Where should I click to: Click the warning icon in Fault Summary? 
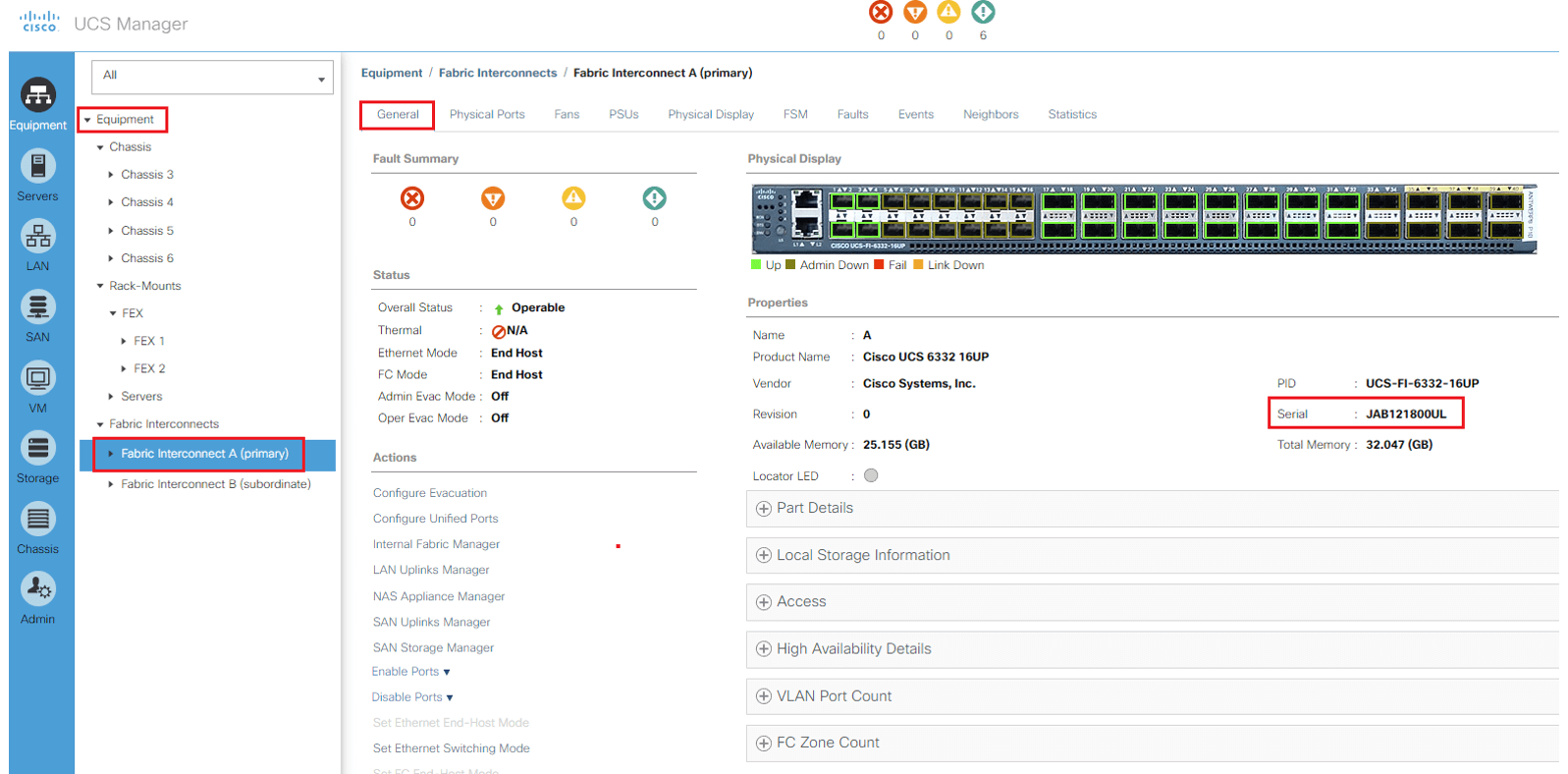coord(655,198)
